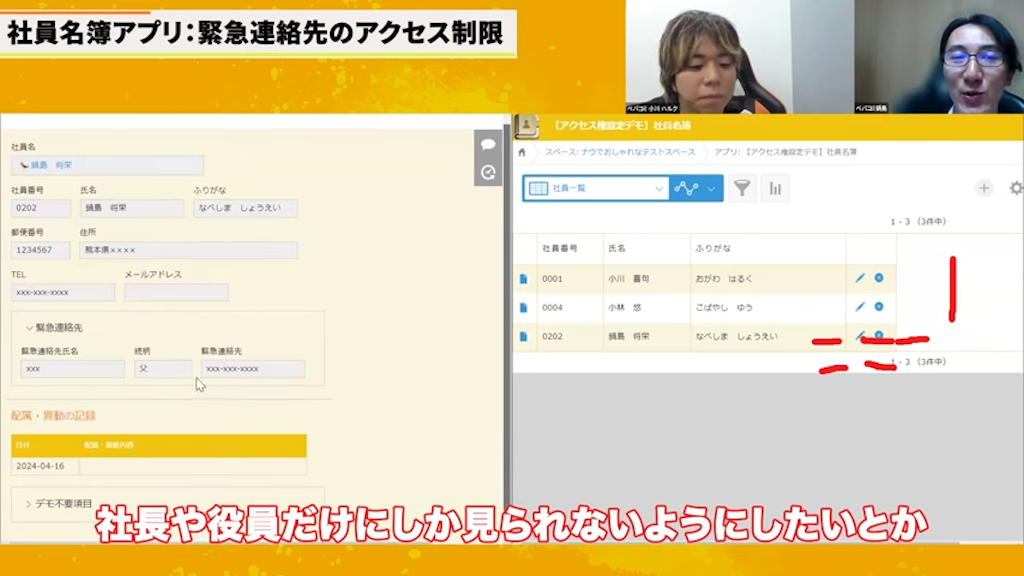Click the 続柄 field showing 父
This screenshot has width=1024, height=576.
[162, 369]
